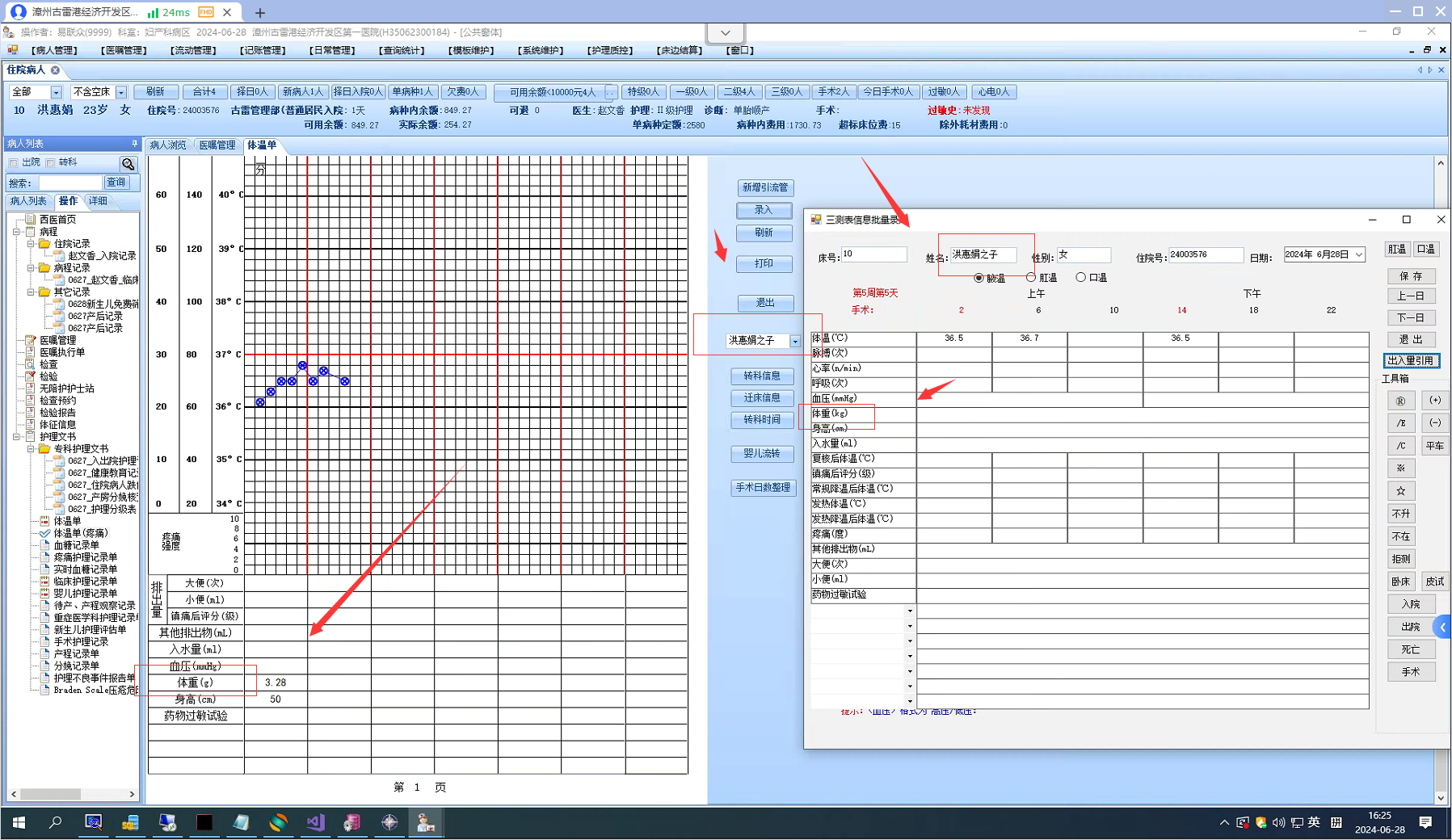The width and height of the screenshot is (1452, 840).
Task: Switch to the 医嘱管理 tab
Action: coord(217,145)
